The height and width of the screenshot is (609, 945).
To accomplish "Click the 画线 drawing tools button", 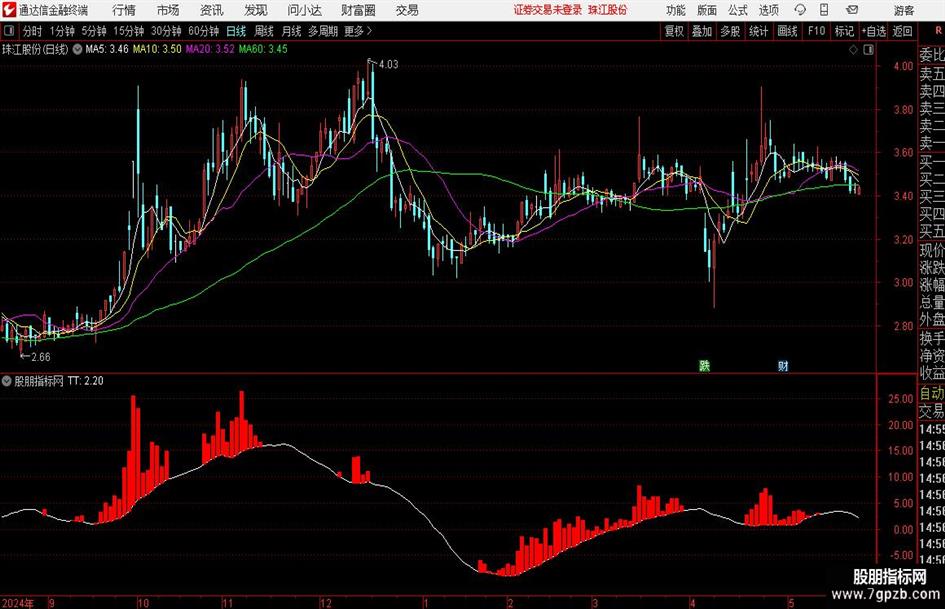I will [x=788, y=31].
